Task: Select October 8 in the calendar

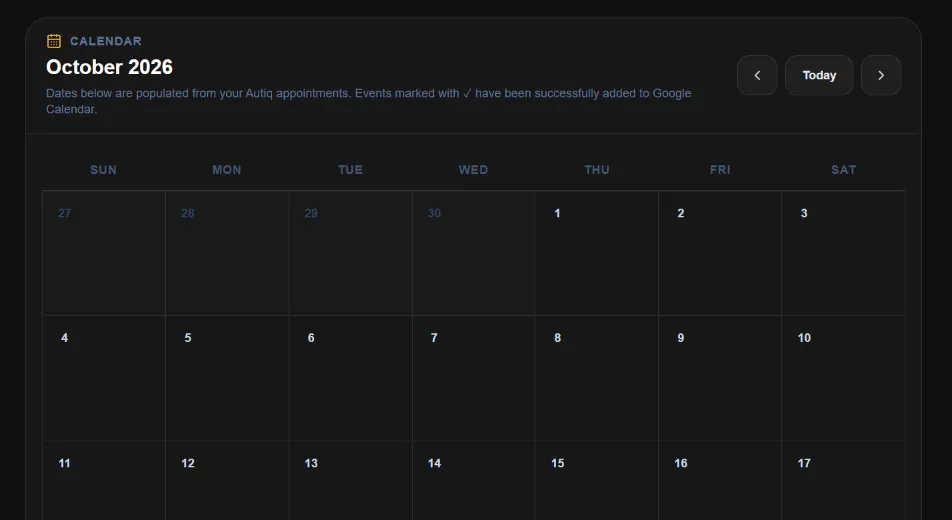Action: [x=597, y=378]
